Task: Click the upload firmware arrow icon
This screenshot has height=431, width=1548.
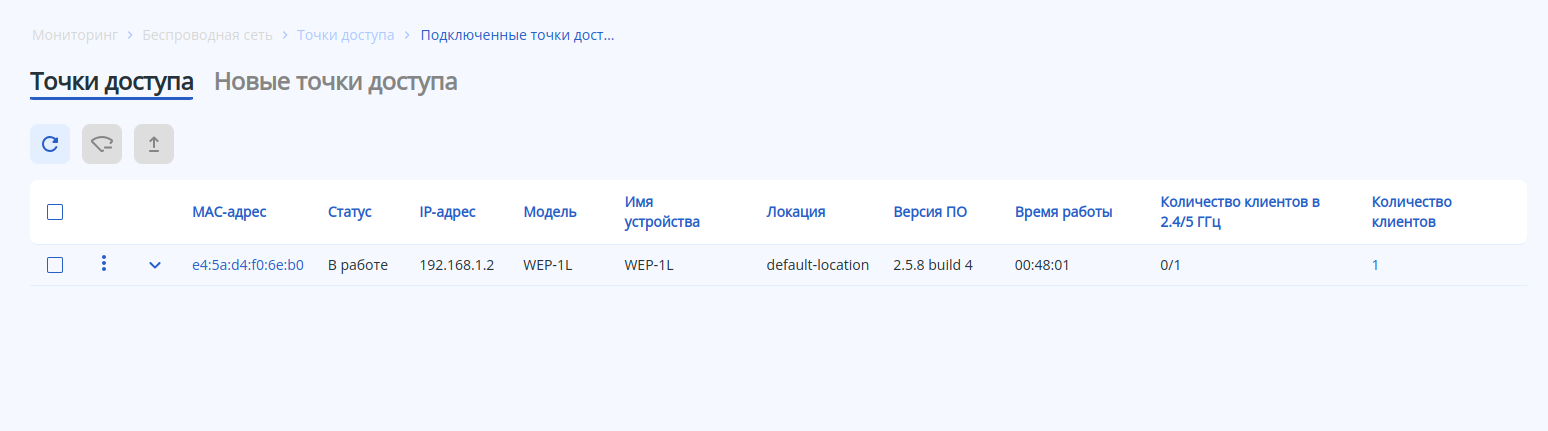Action: click(154, 144)
